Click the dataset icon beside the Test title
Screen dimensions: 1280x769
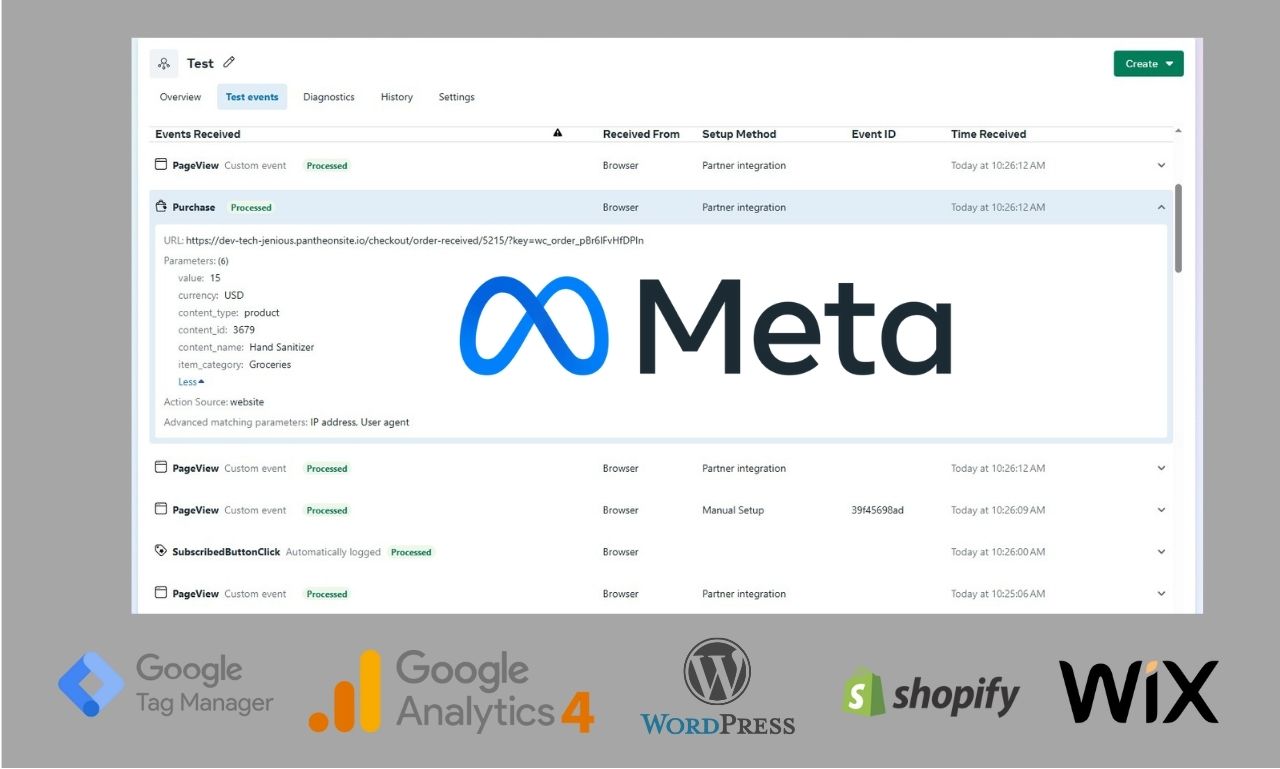point(164,64)
